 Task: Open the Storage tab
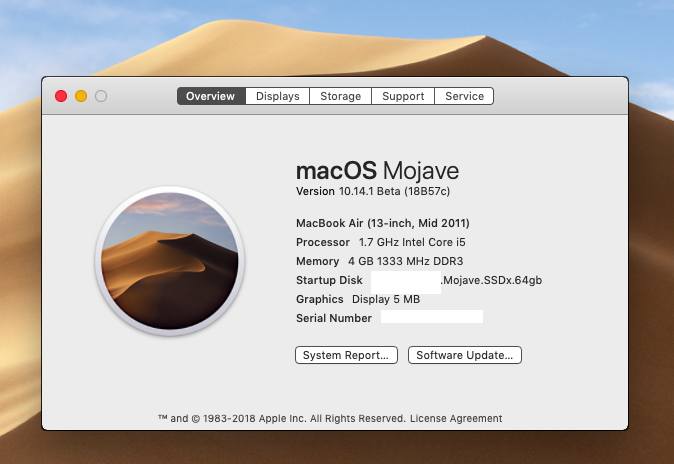pos(340,96)
